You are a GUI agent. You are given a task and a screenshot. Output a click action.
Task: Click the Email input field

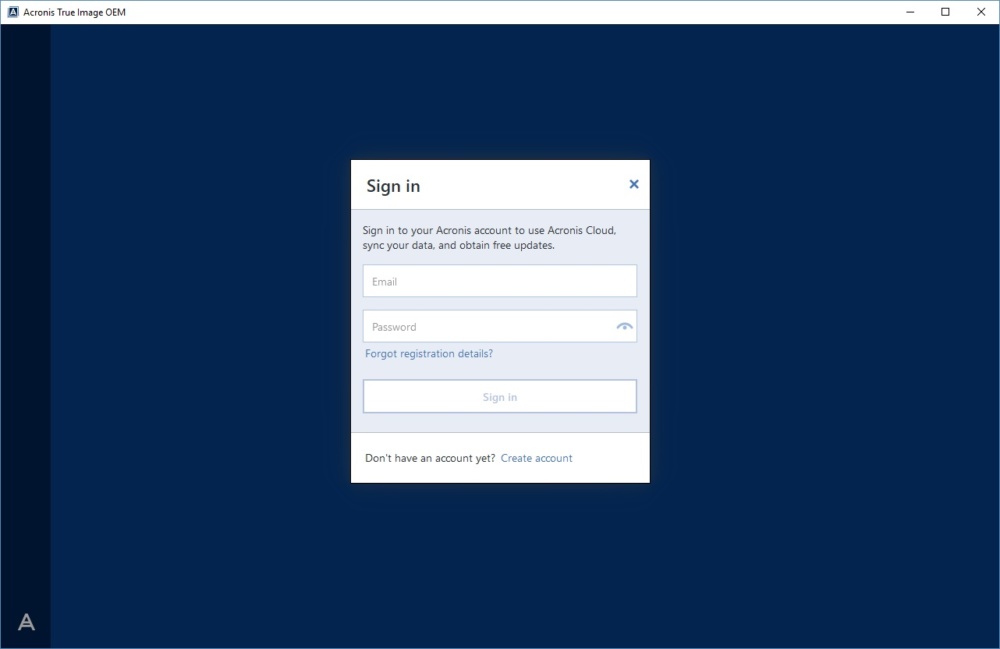pyautogui.click(x=499, y=281)
